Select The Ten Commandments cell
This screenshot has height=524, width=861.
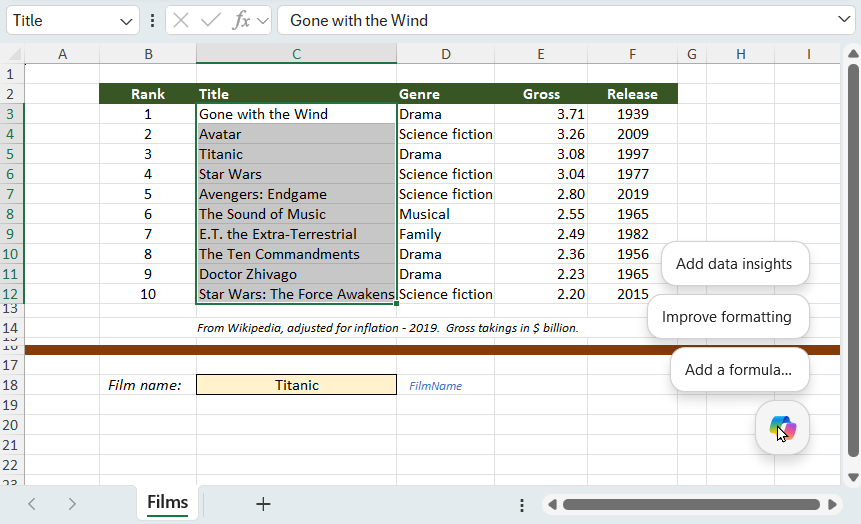pos(297,254)
